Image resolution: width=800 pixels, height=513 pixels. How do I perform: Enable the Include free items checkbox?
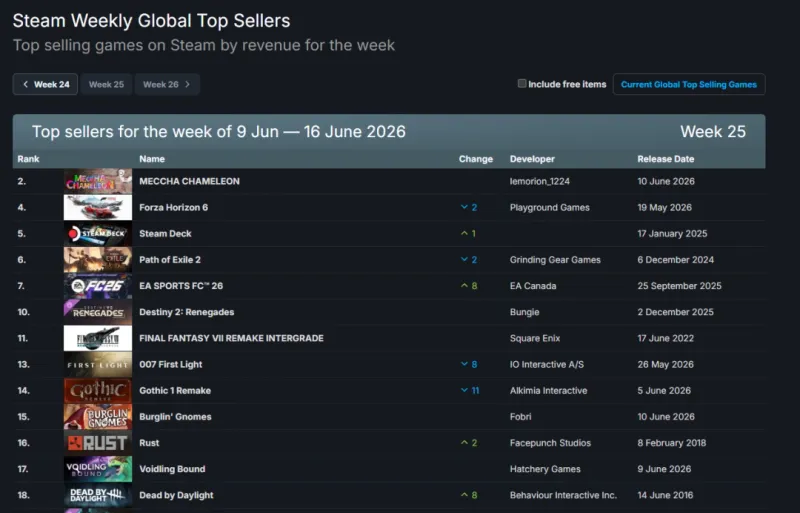click(522, 84)
